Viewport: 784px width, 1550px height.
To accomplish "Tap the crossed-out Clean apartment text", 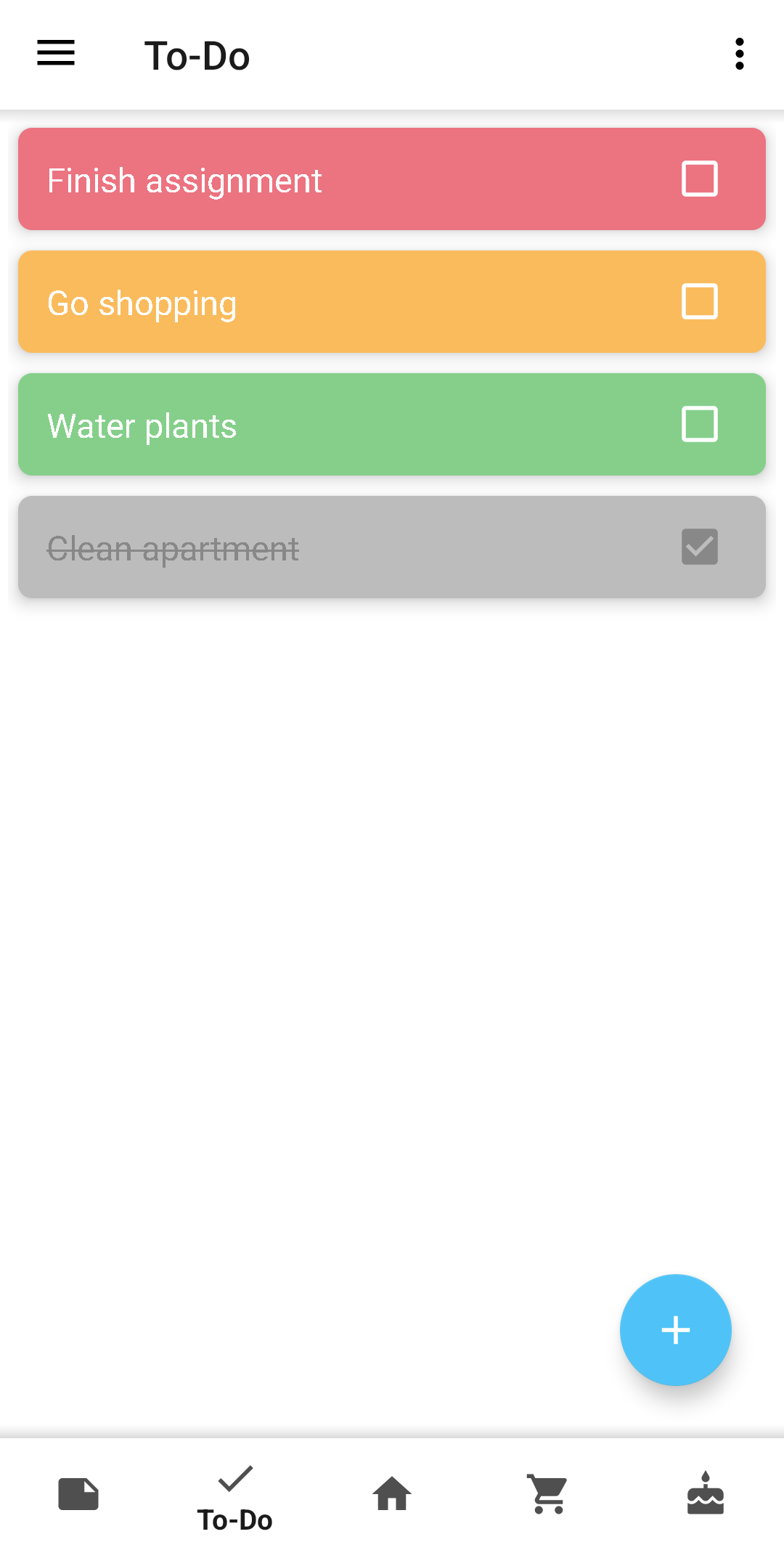I will pyautogui.click(x=173, y=549).
